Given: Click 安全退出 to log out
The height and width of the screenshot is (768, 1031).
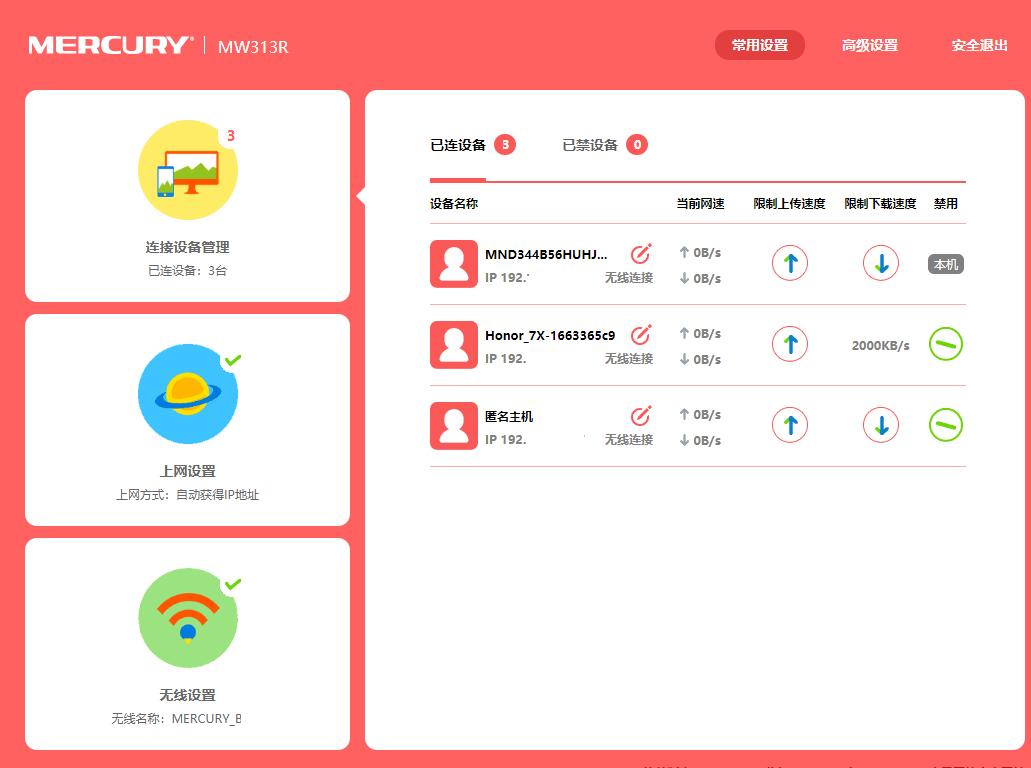Looking at the screenshot, I should [x=978, y=45].
